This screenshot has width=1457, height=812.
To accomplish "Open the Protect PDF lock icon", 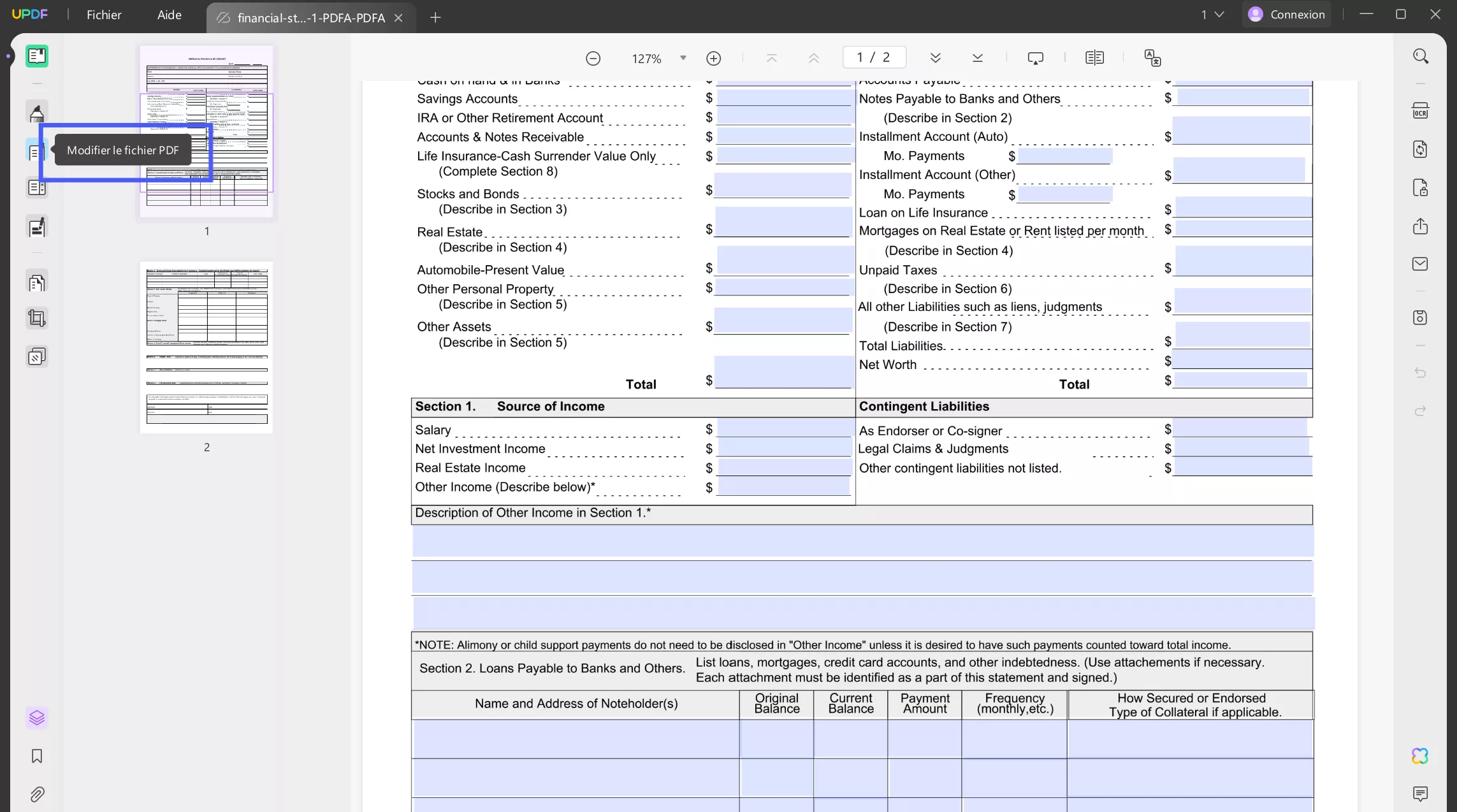I will (x=1420, y=188).
